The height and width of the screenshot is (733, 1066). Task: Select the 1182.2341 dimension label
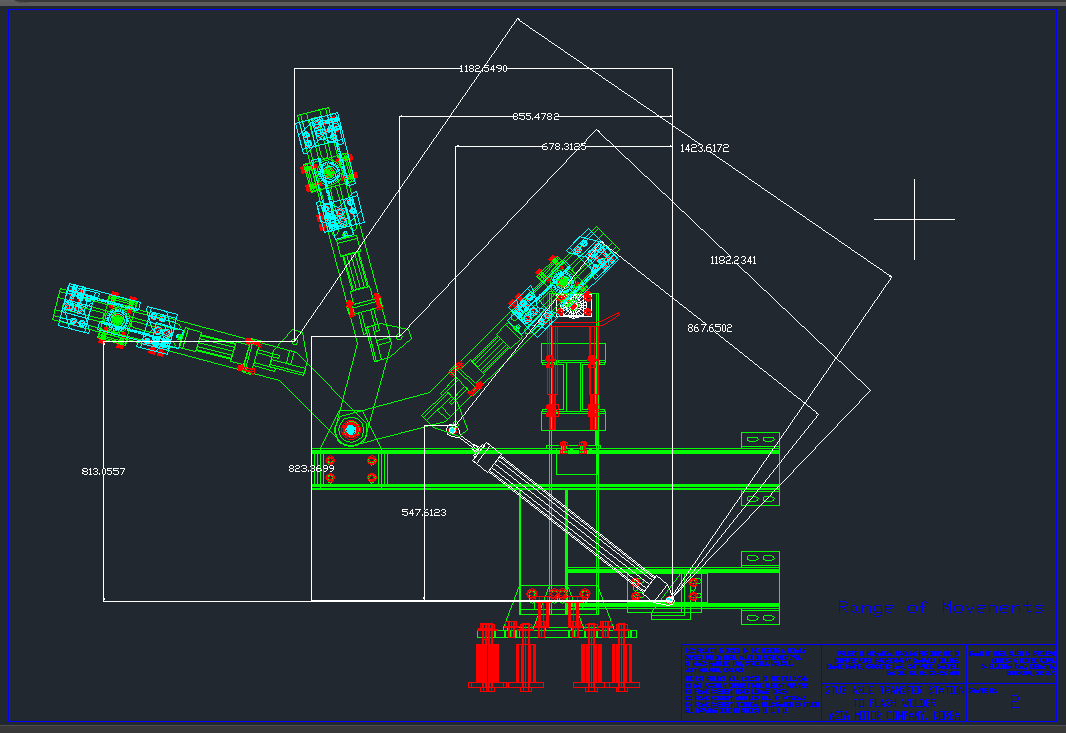(x=732, y=258)
